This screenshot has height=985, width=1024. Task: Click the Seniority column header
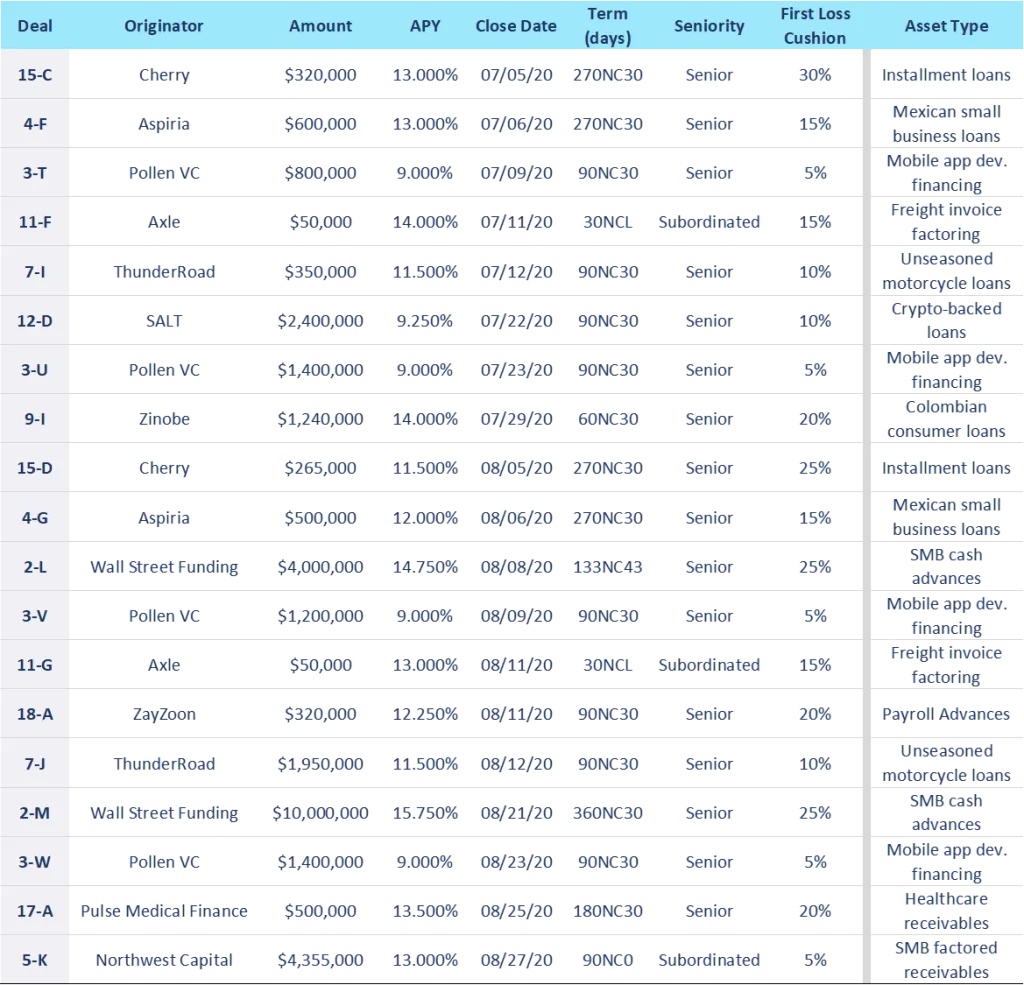click(709, 26)
